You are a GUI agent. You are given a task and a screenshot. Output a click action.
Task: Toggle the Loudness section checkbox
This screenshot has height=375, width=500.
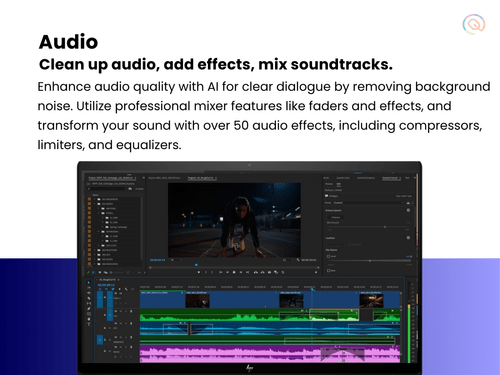408,238
